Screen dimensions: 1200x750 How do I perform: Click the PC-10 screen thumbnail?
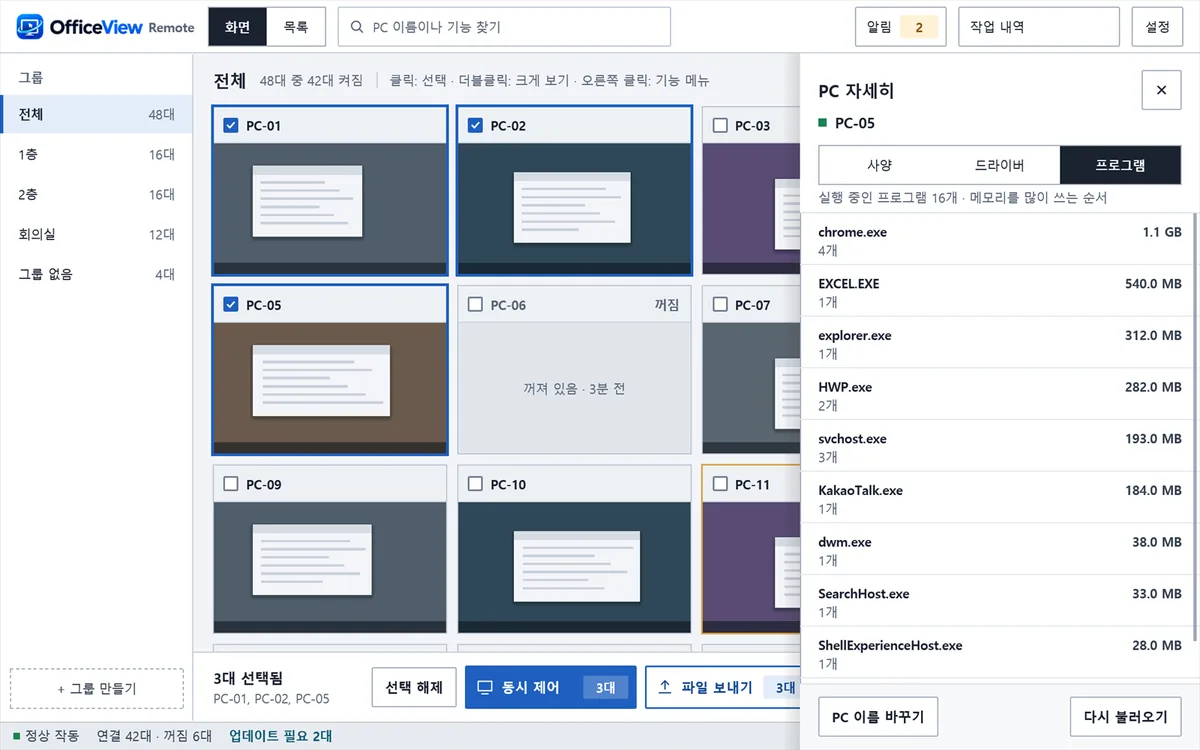tap(574, 567)
